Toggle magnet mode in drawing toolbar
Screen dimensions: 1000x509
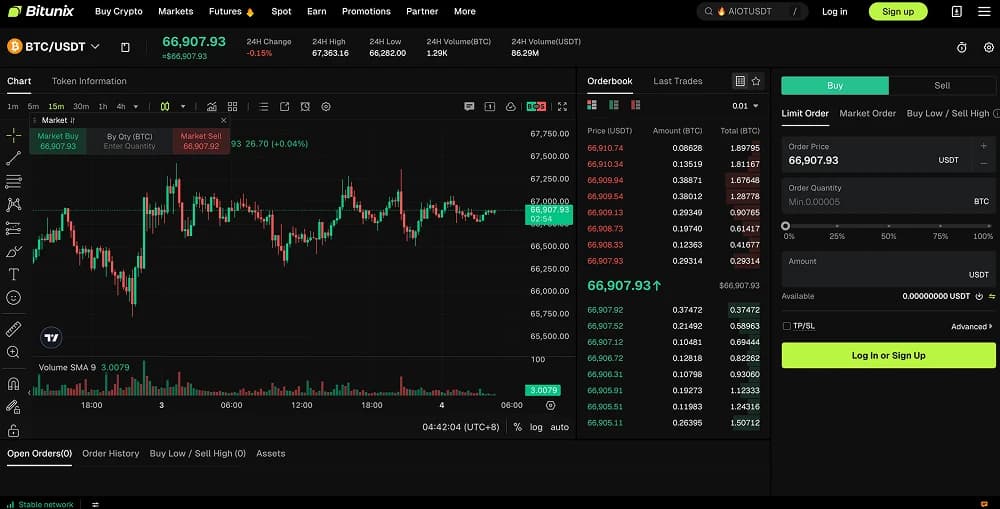click(x=13, y=383)
